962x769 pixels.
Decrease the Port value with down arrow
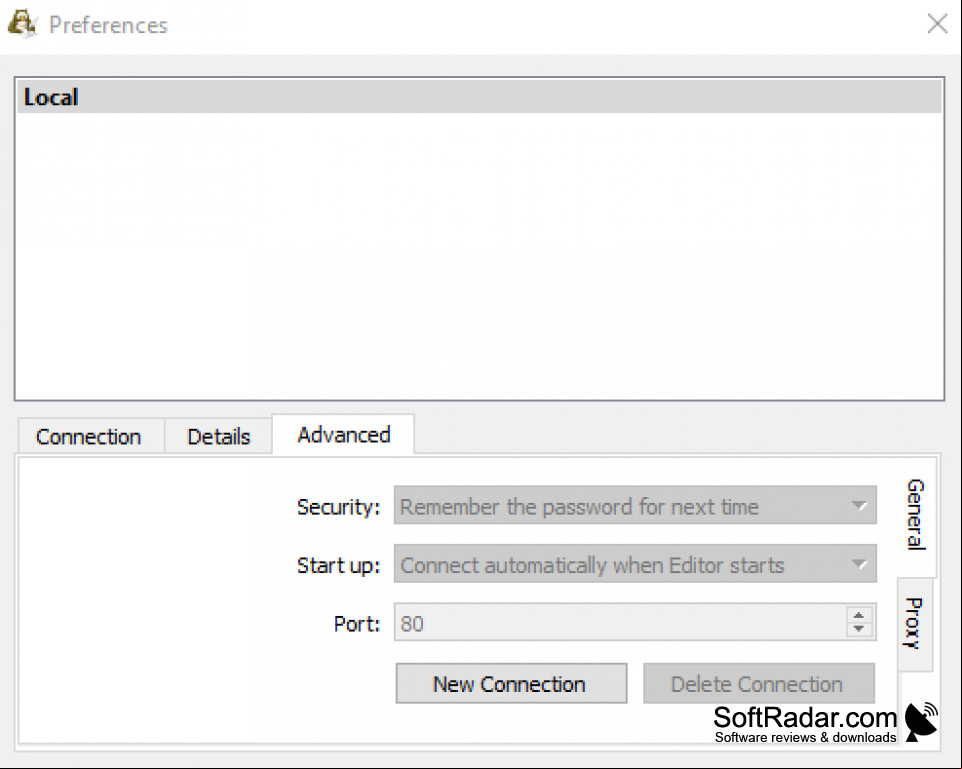pyautogui.click(x=859, y=629)
